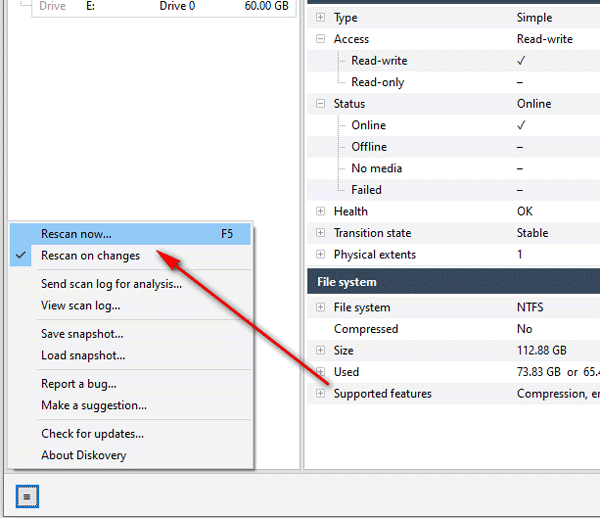
Task: Toggle the Rescan on changes option
Action: pyautogui.click(x=90, y=256)
